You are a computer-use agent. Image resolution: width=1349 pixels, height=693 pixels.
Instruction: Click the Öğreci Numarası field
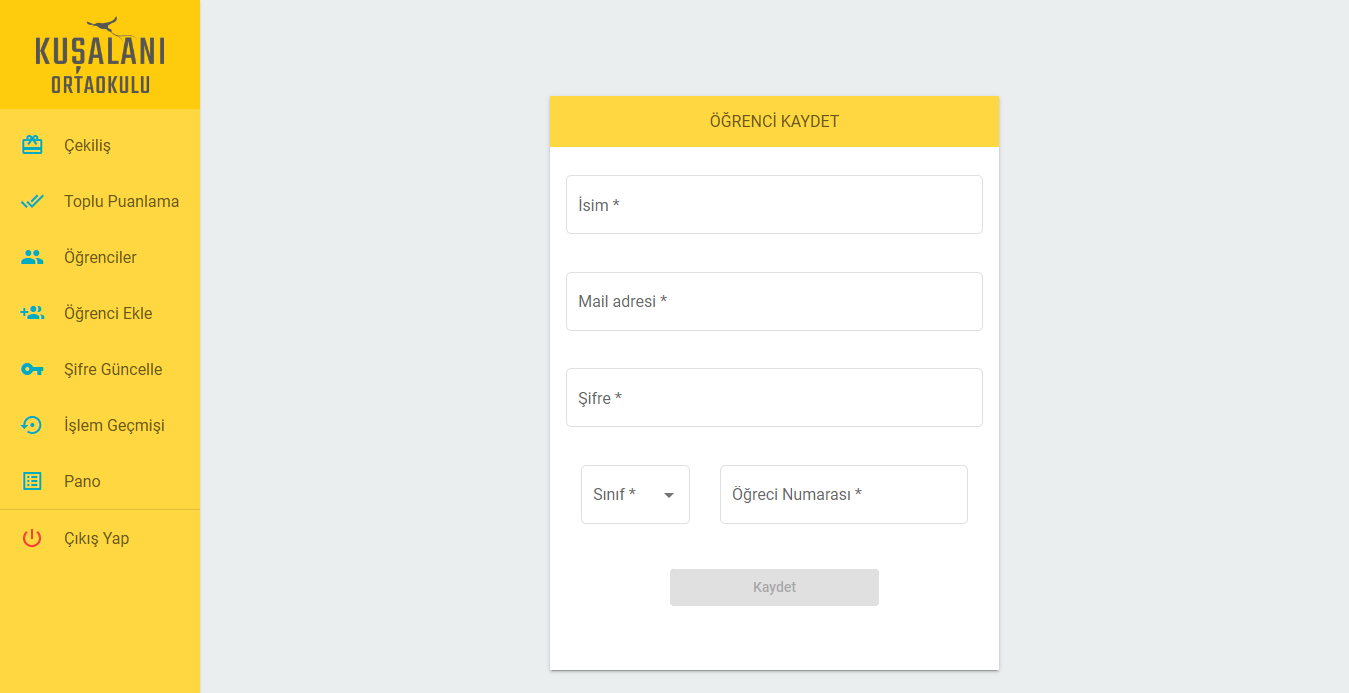coord(843,494)
